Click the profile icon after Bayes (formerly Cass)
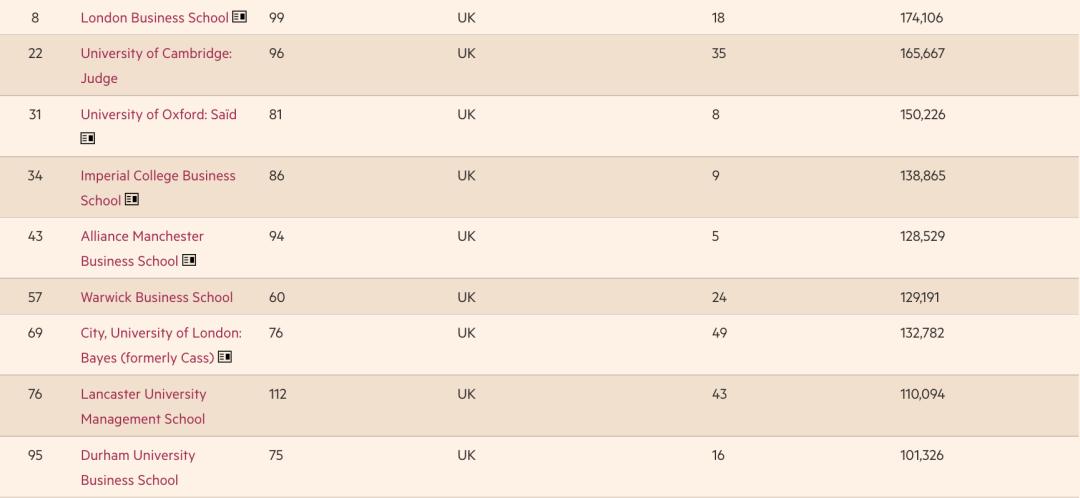Image resolution: width=1080 pixels, height=498 pixels. coord(225,357)
